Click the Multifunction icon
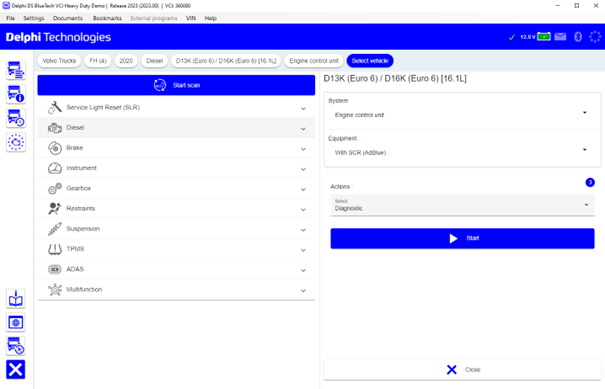This screenshot has height=389, width=605. (55, 289)
